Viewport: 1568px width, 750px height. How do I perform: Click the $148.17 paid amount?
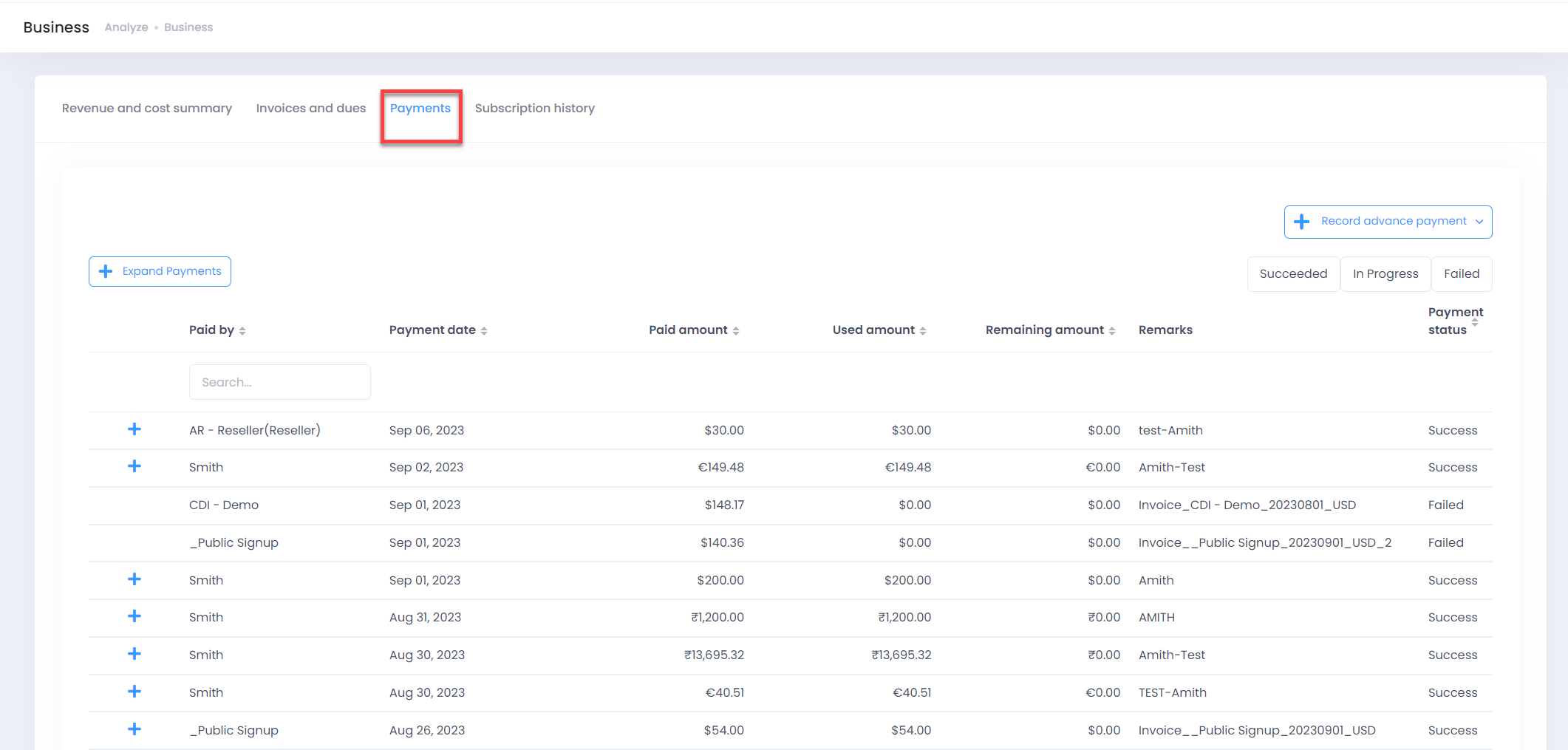724,505
